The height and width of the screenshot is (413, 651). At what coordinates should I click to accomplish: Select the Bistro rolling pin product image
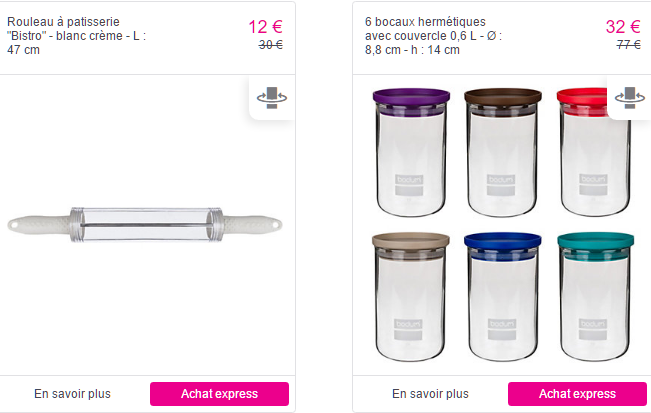[x=145, y=225]
